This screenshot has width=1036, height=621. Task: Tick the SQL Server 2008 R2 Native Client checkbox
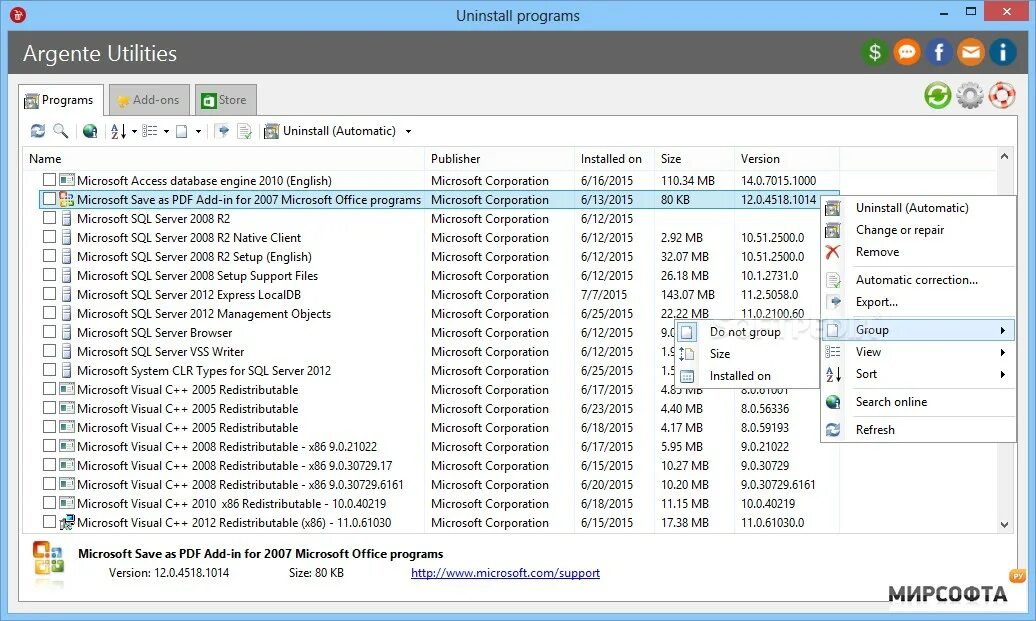[x=49, y=237]
